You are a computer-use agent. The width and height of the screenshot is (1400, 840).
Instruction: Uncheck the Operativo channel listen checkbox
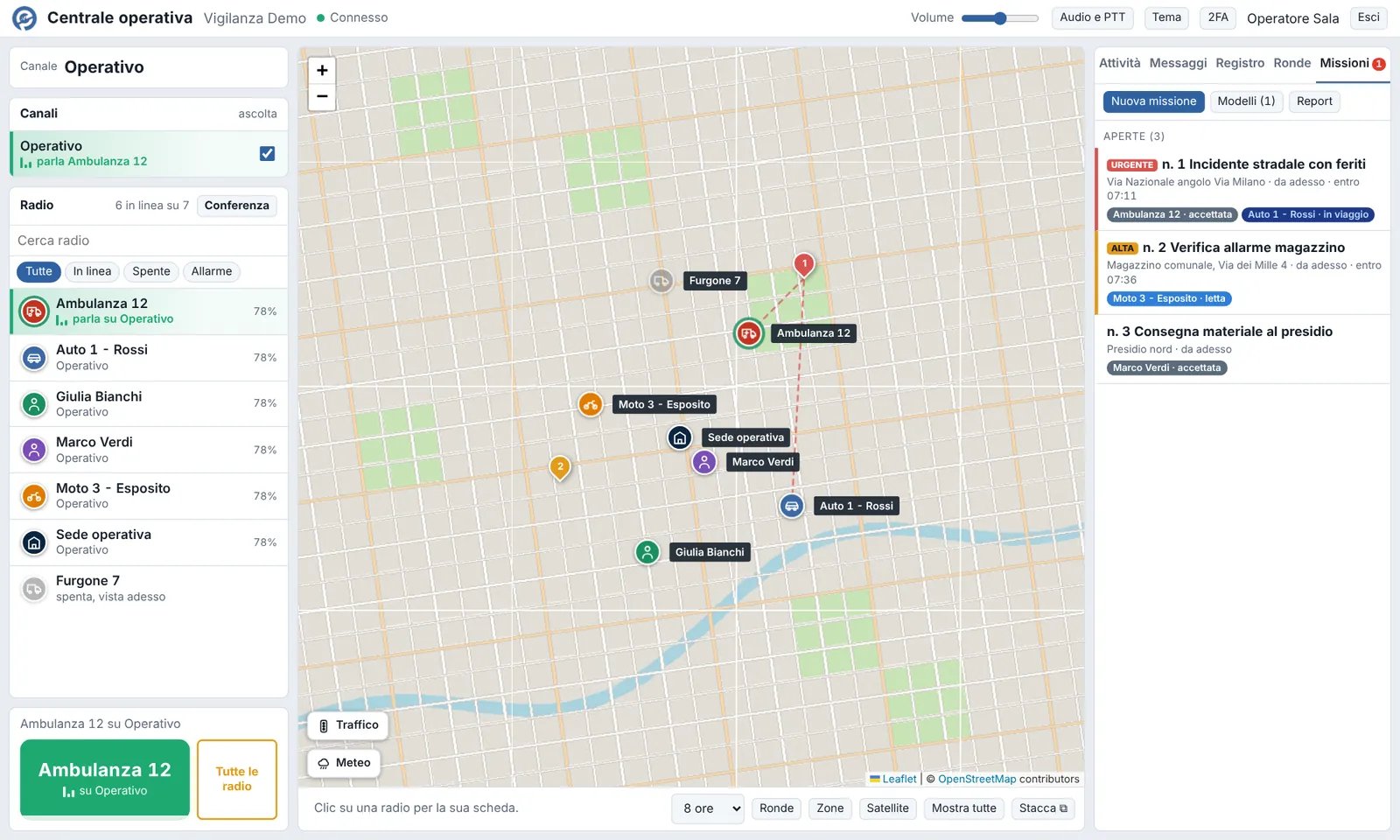267,153
